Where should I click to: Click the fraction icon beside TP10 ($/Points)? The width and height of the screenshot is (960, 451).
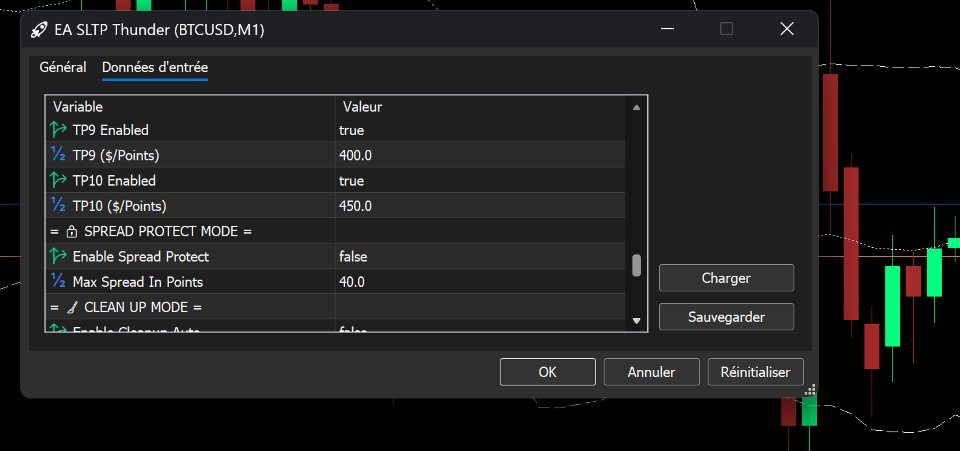coord(58,206)
